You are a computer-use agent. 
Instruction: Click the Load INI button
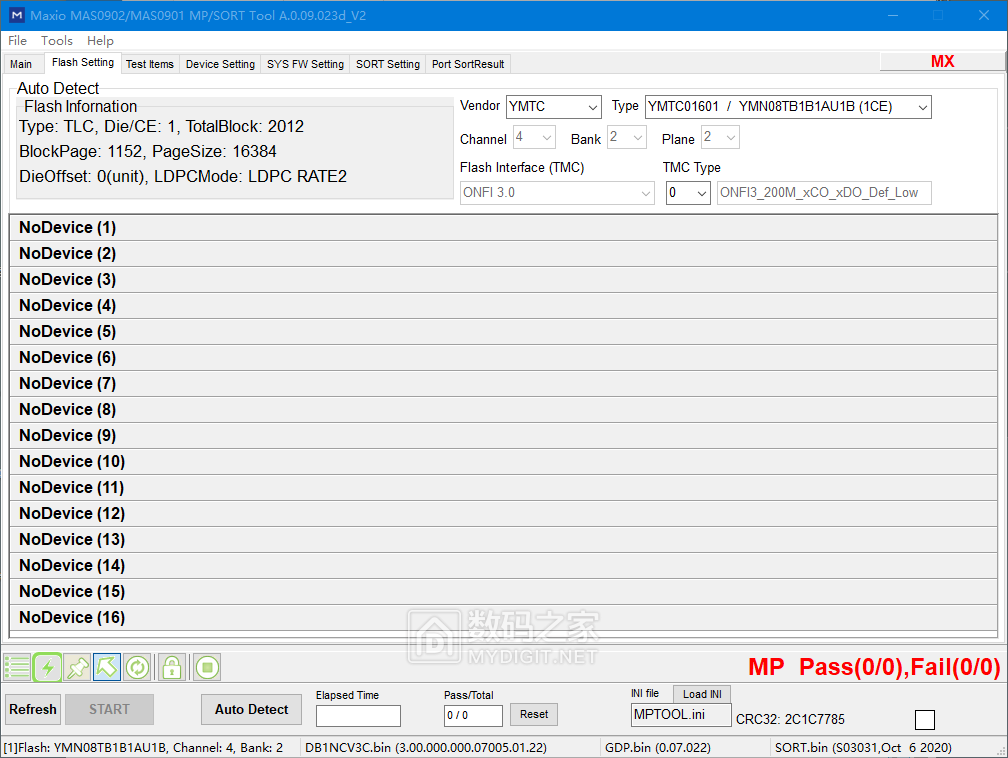coord(702,694)
